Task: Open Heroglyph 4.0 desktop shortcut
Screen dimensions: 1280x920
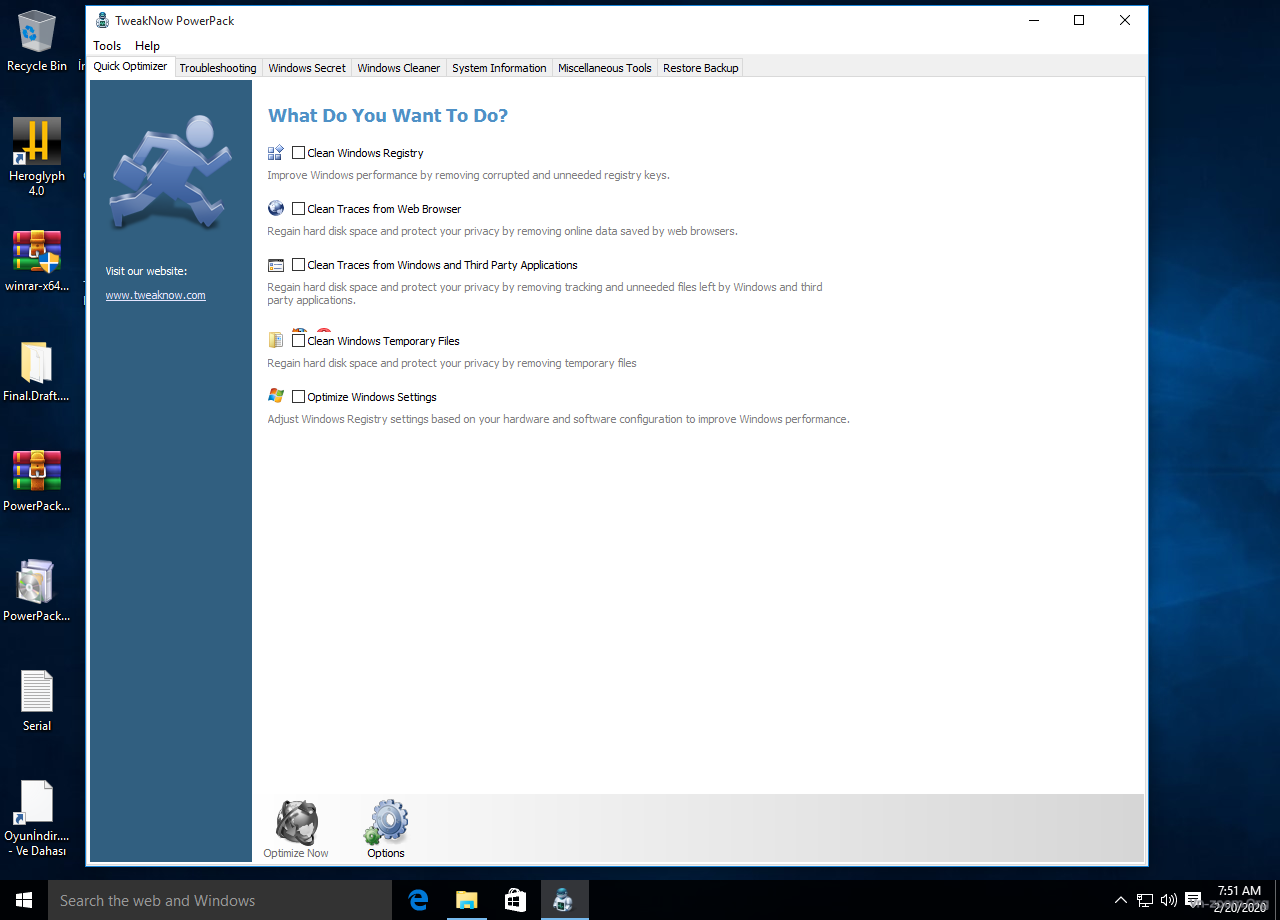Action: (x=37, y=143)
